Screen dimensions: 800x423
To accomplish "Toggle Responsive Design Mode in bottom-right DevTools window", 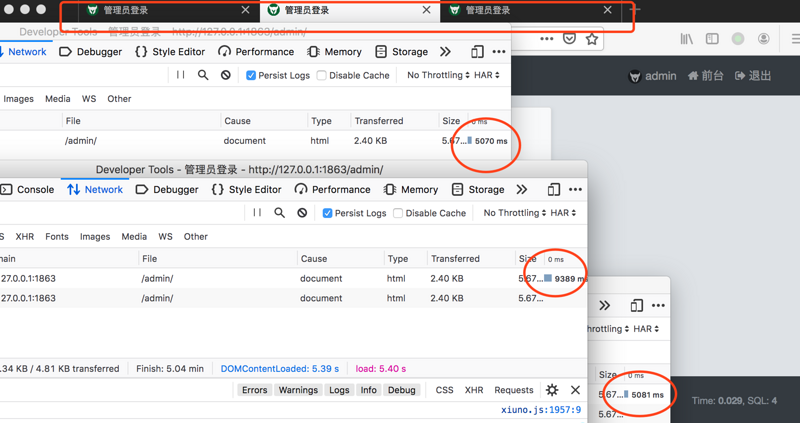I will (x=636, y=306).
